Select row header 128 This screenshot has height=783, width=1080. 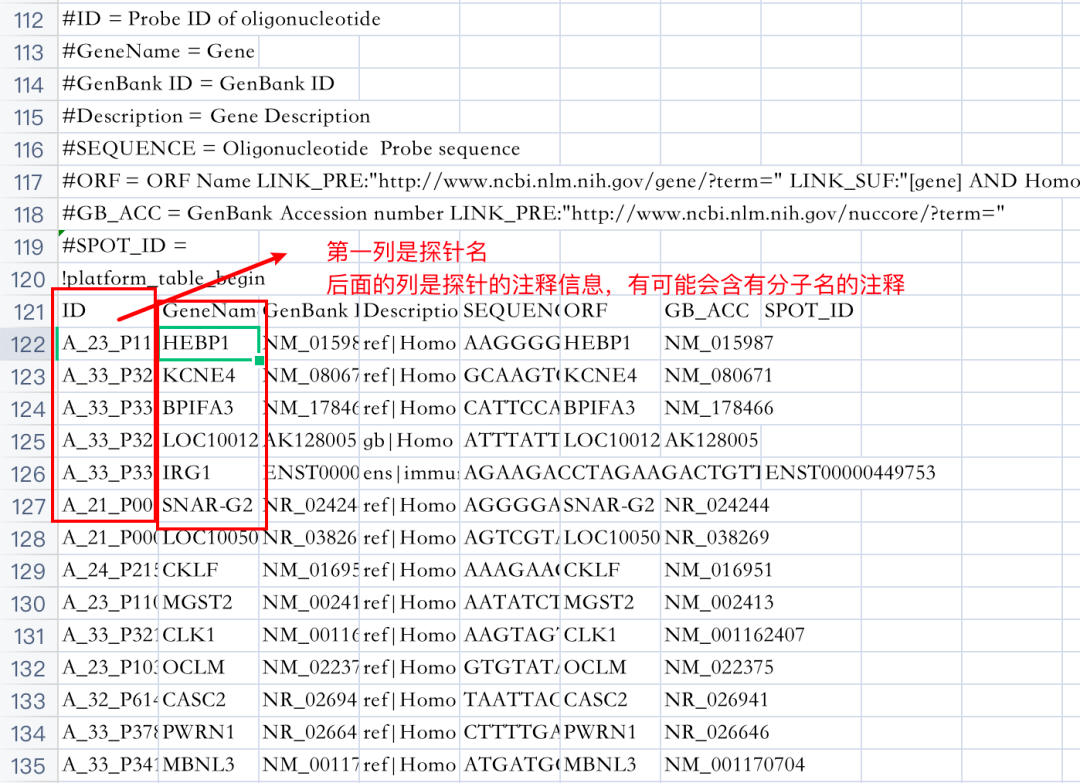(28, 539)
